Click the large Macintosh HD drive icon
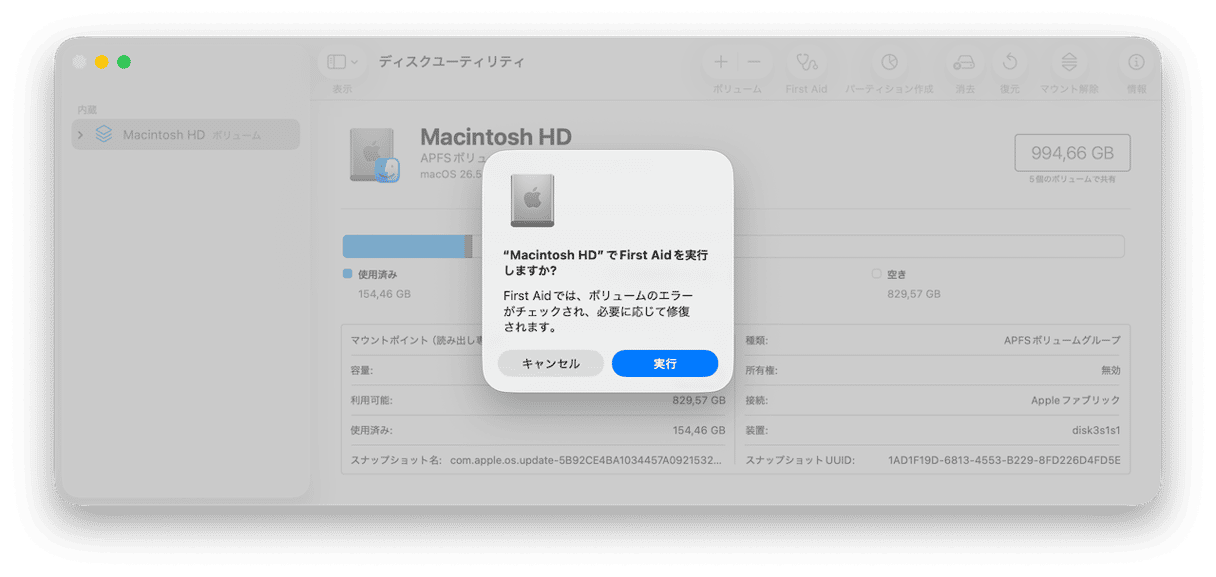This screenshot has width=1216, height=577. [375, 156]
